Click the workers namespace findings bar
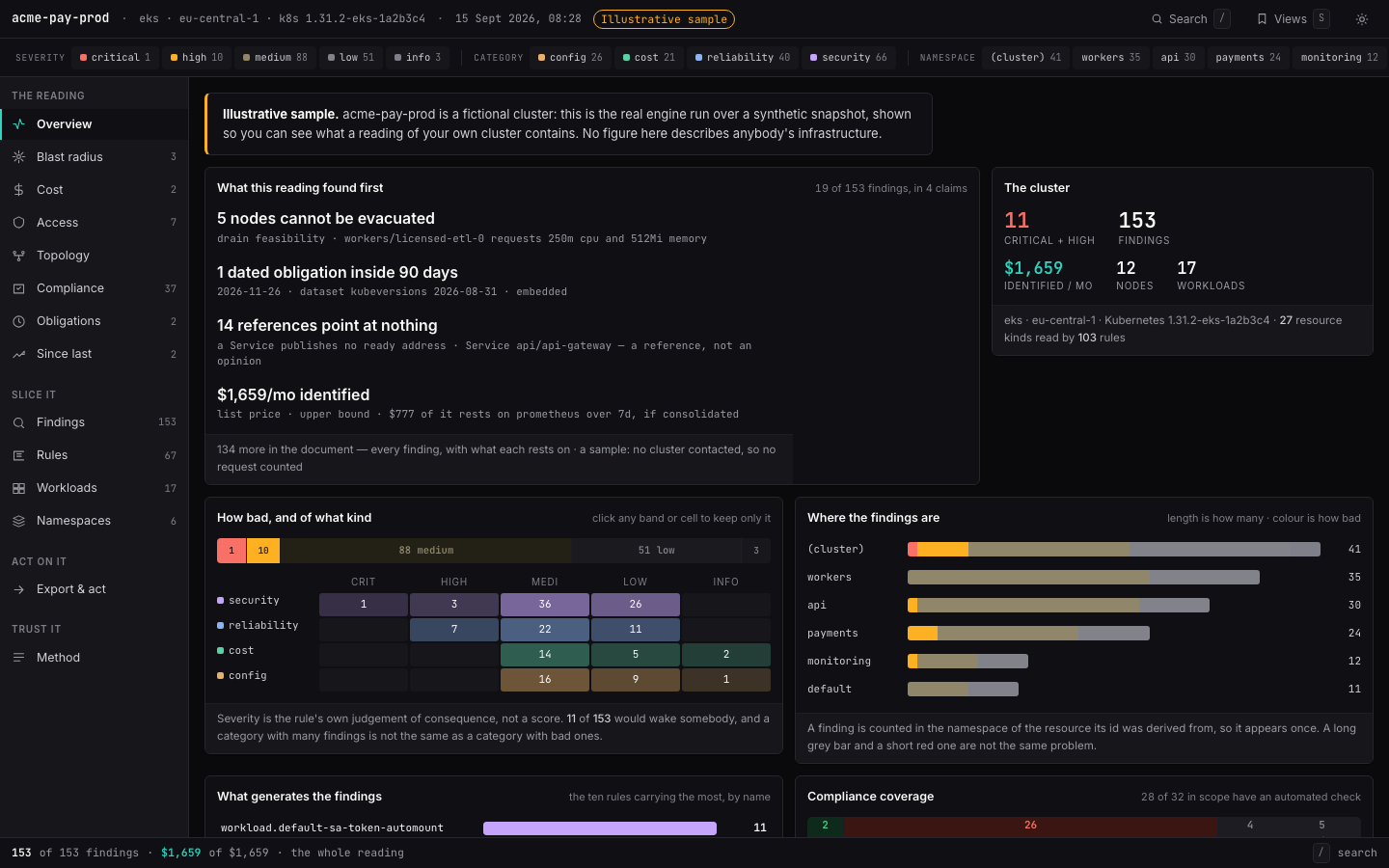This screenshot has height=868, width=1389. (1083, 578)
